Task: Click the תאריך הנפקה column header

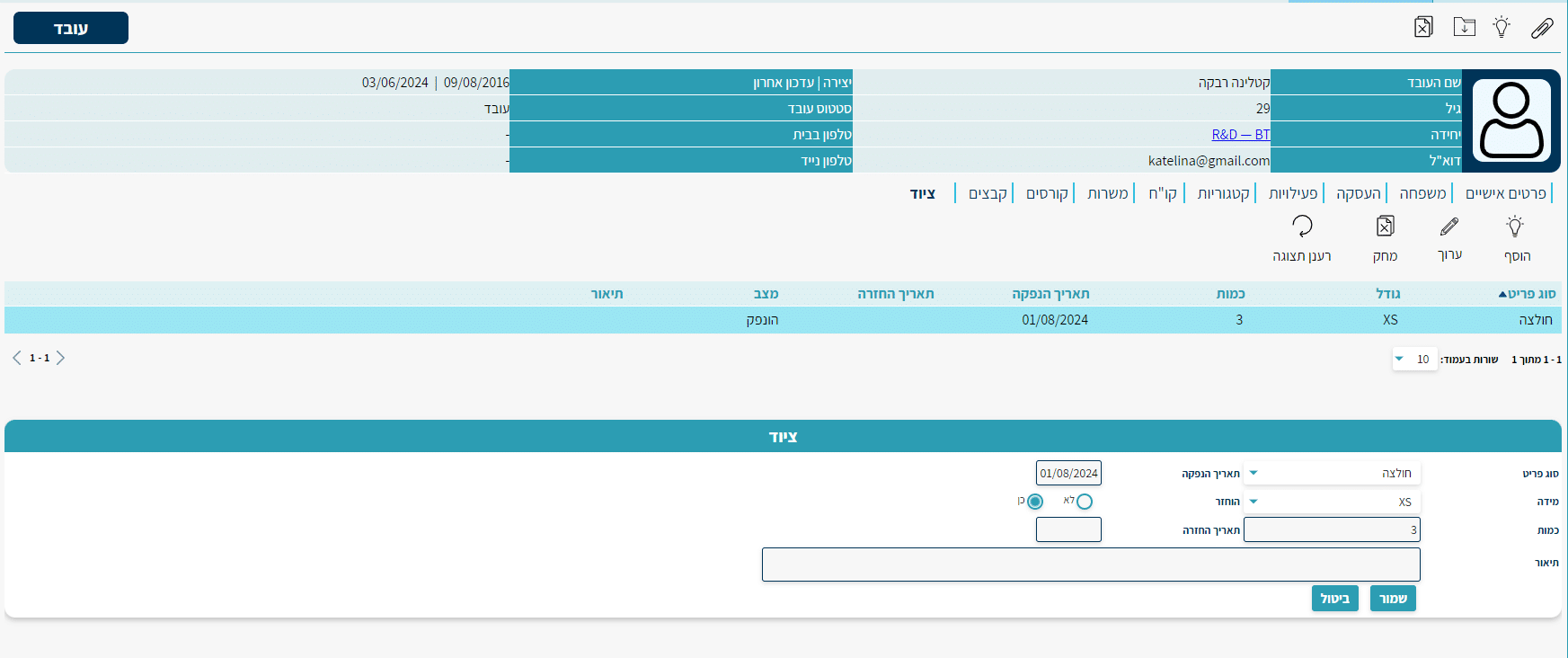Action: coord(1050,294)
